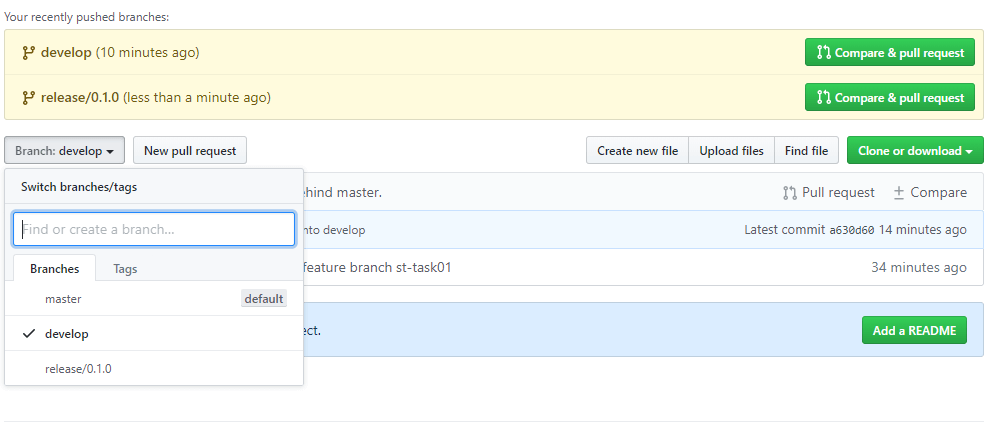996x448 pixels.
Task: Select release/0.1.0 branch in switcher
Action: pos(154,369)
